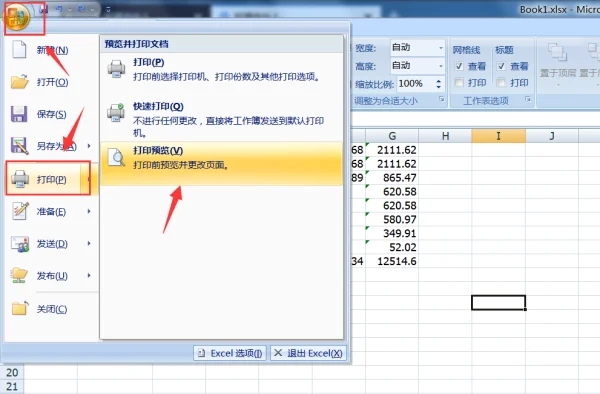Open the Page Setup launcher for 调整为合适大小
The height and width of the screenshot is (394, 600).
pos(442,99)
